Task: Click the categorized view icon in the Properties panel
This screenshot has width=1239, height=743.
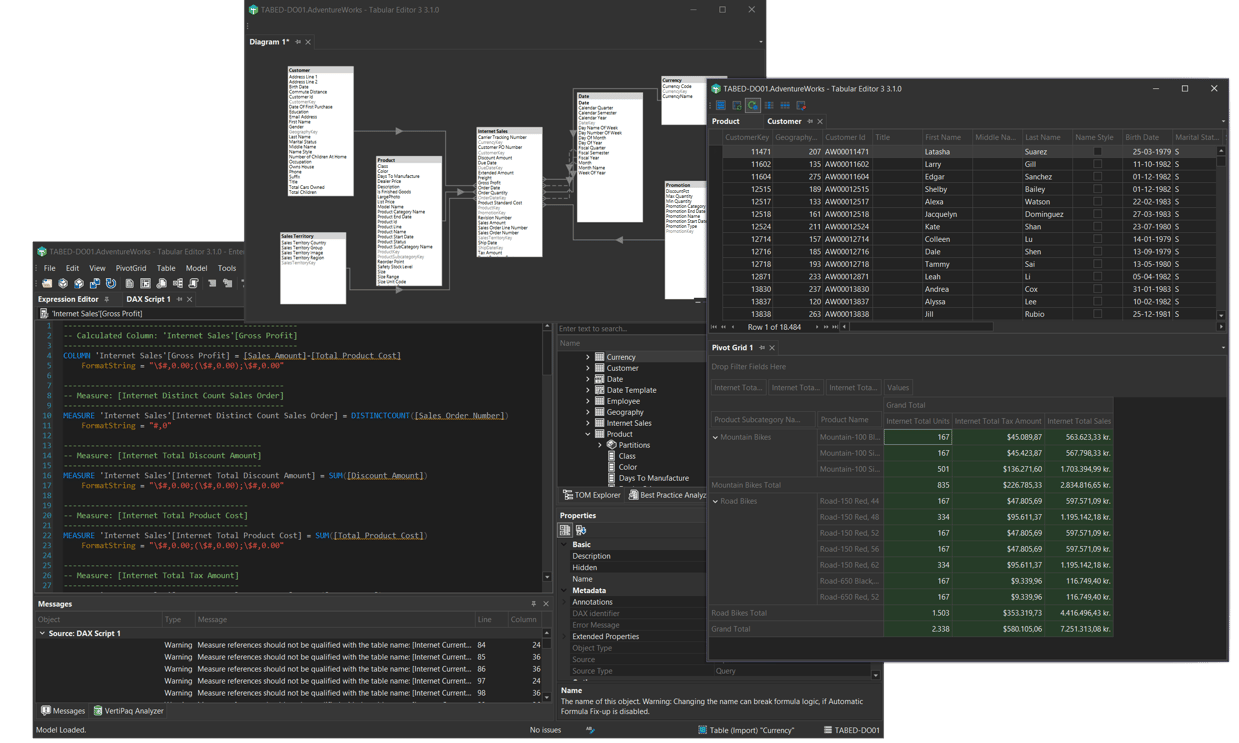Action: click(565, 531)
